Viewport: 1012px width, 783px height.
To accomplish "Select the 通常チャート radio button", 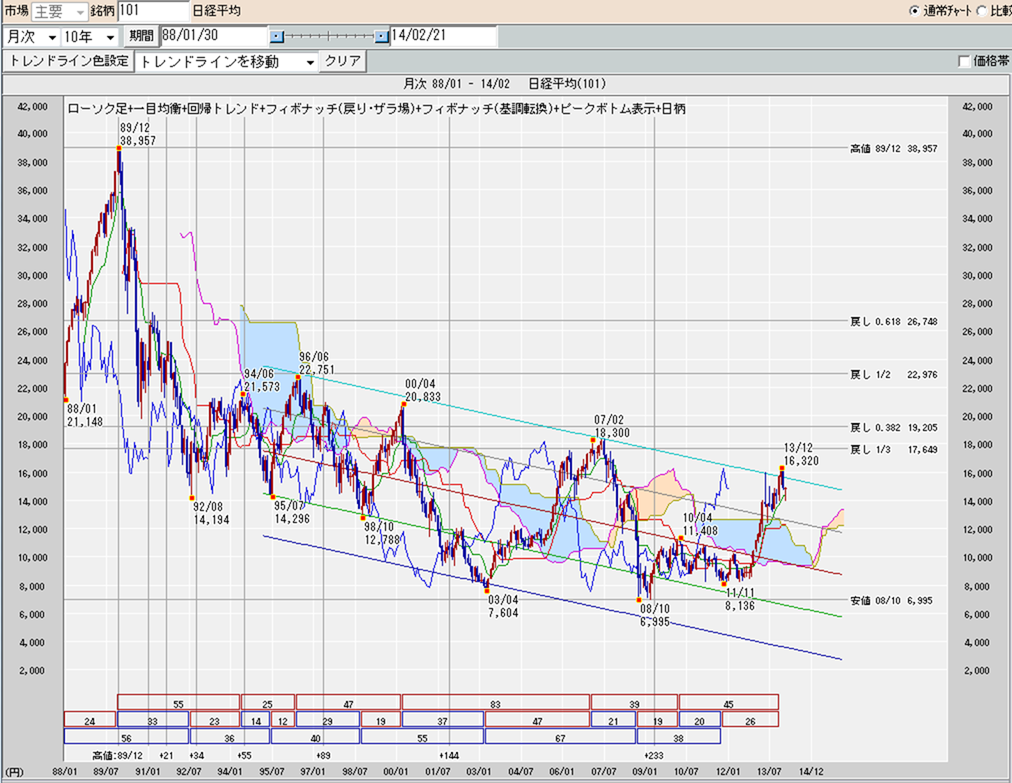I will point(914,11).
